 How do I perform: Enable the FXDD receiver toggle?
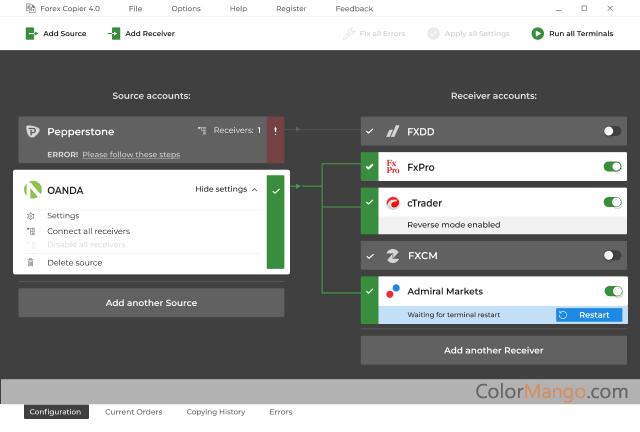(612, 131)
